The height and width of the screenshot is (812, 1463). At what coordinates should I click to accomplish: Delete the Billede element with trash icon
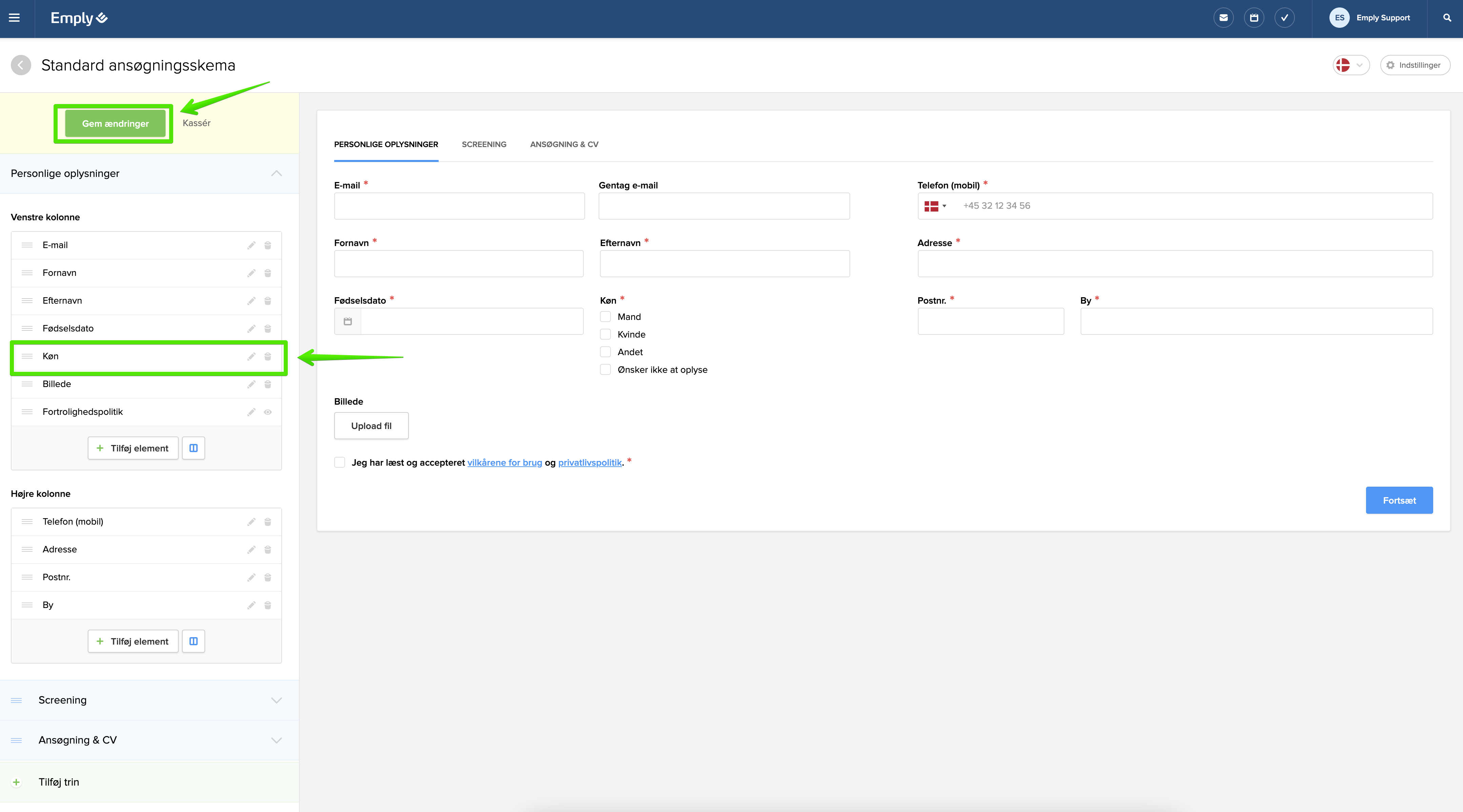pyautogui.click(x=267, y=384)
